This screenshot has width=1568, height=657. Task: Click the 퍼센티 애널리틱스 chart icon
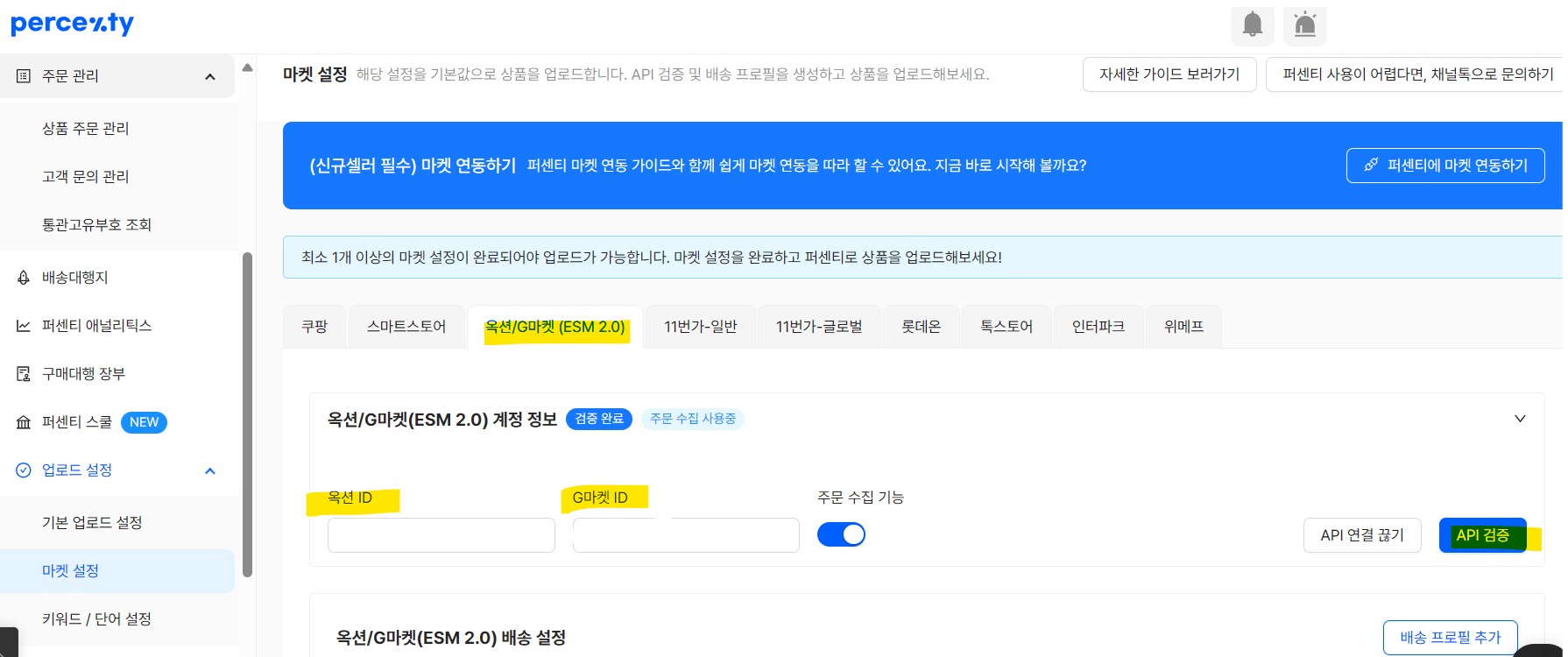24,326
